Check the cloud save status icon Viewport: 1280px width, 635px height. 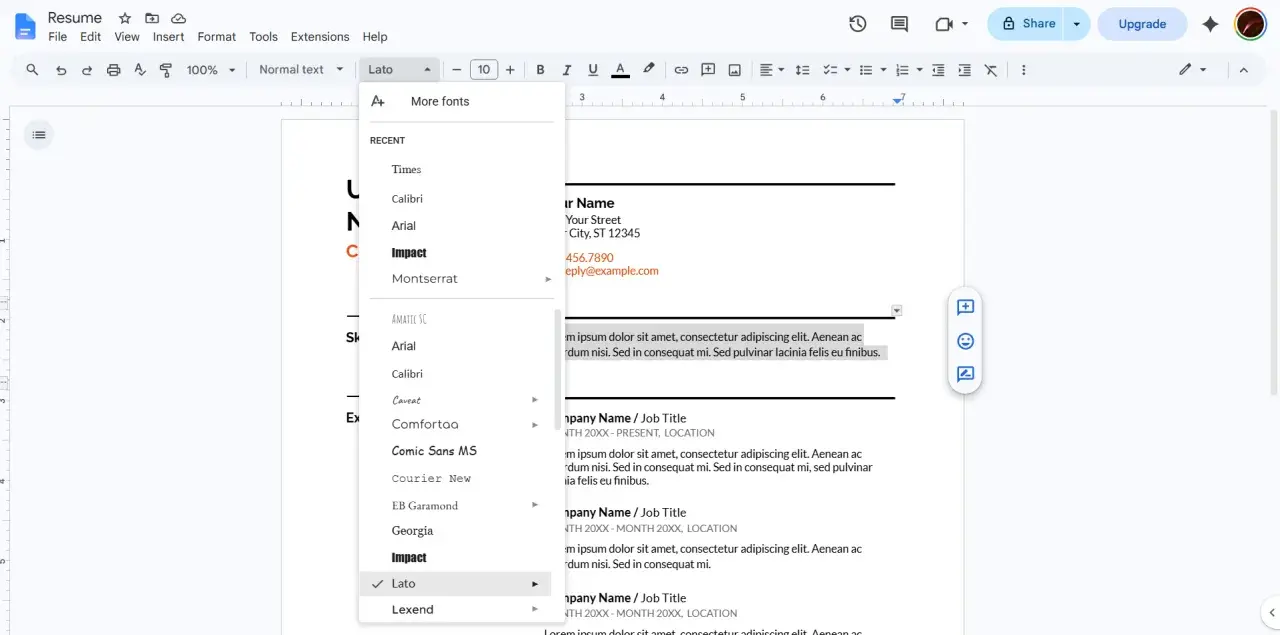(x=179, y=18)
